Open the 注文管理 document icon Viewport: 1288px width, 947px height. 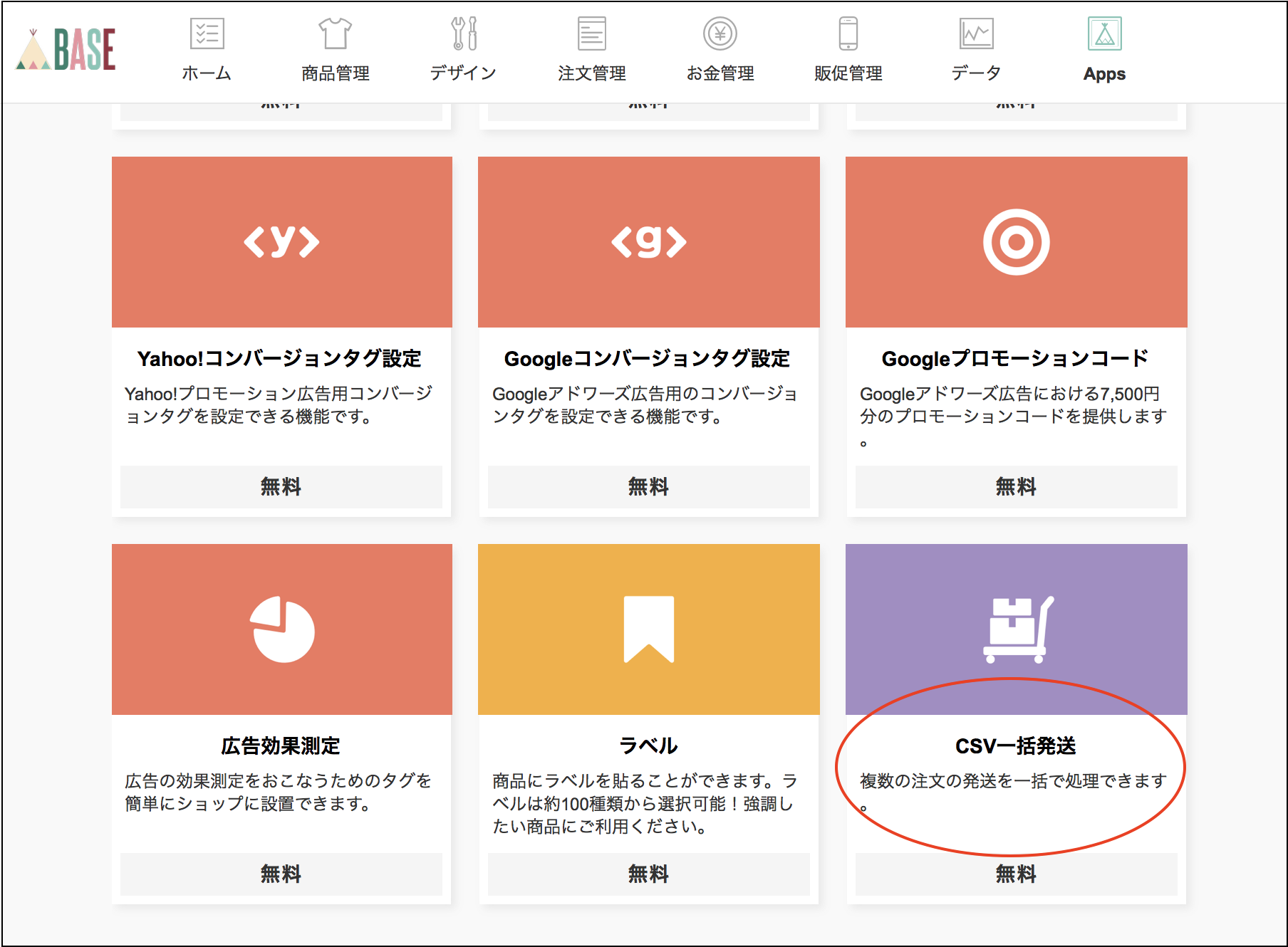coord(591,33)
